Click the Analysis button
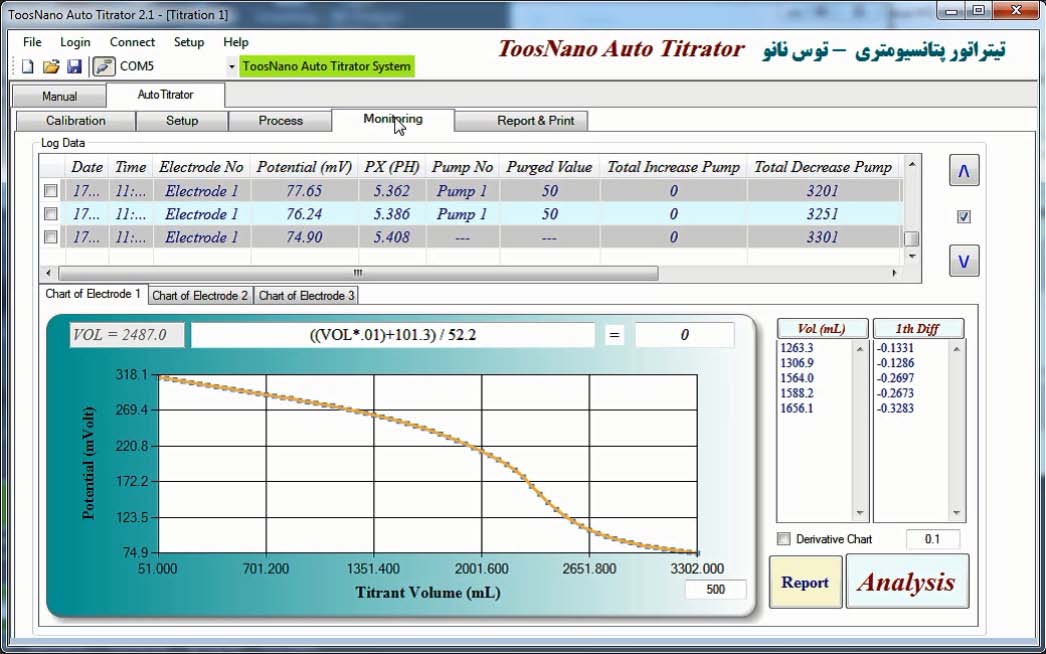The height and width of the screenshot is (654, 1046). pos(906,582)
